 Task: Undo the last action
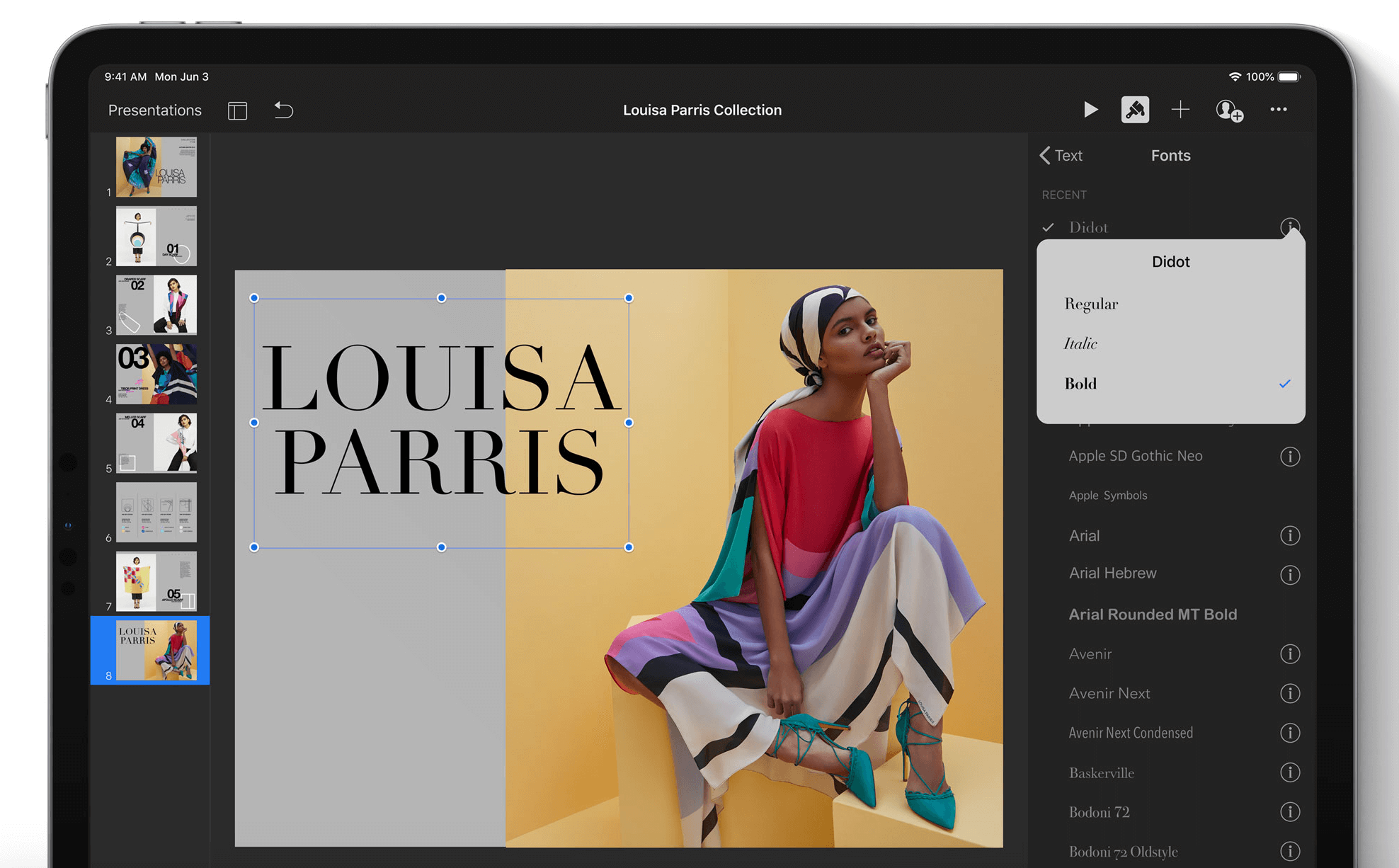point(283,110)
